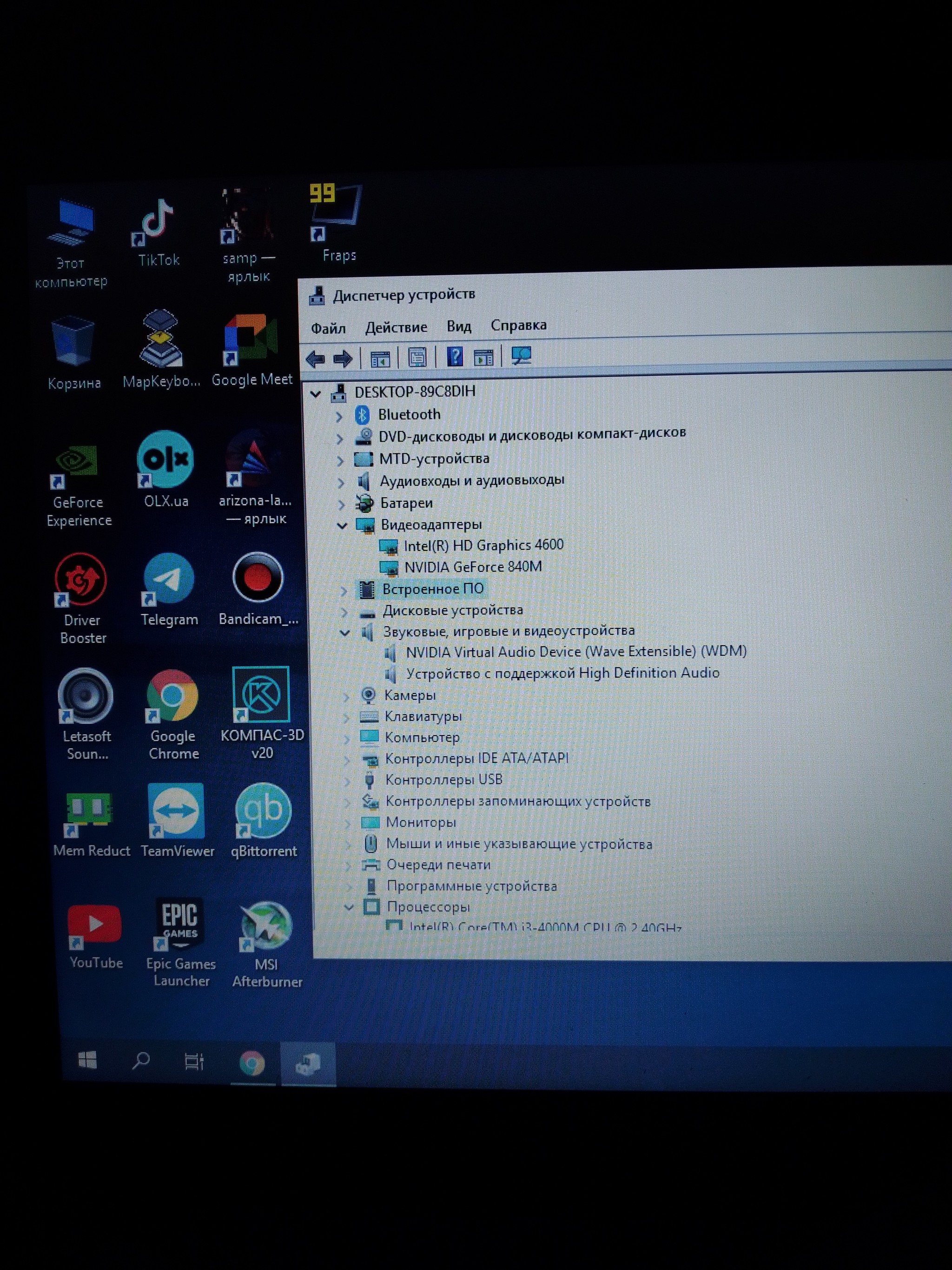Viewport: 952px width, 1270px height.
Task: Collapse the Видеоадаптеры category
Action: pos(342,525)
